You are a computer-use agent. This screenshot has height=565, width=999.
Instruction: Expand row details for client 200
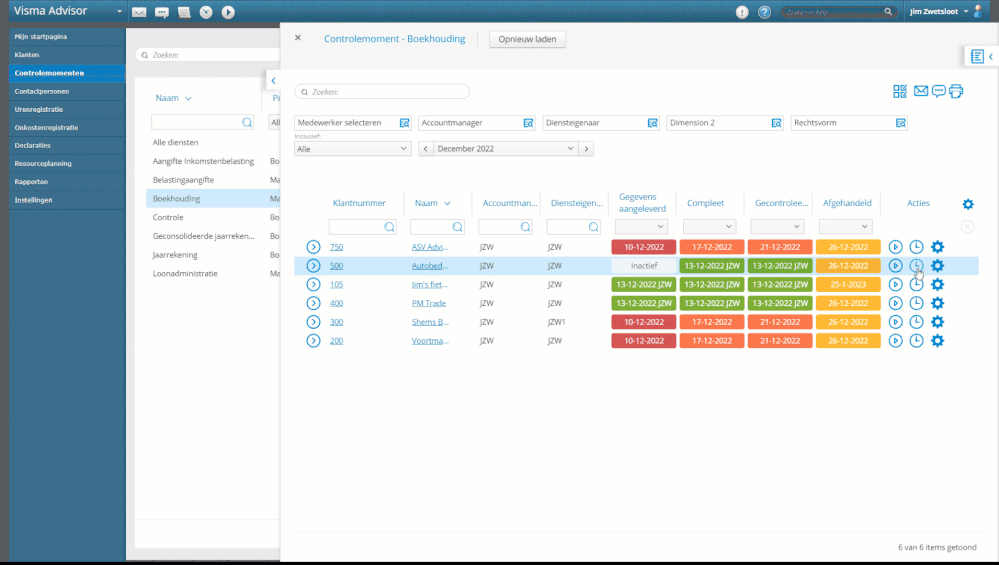[x=313, y=341]
